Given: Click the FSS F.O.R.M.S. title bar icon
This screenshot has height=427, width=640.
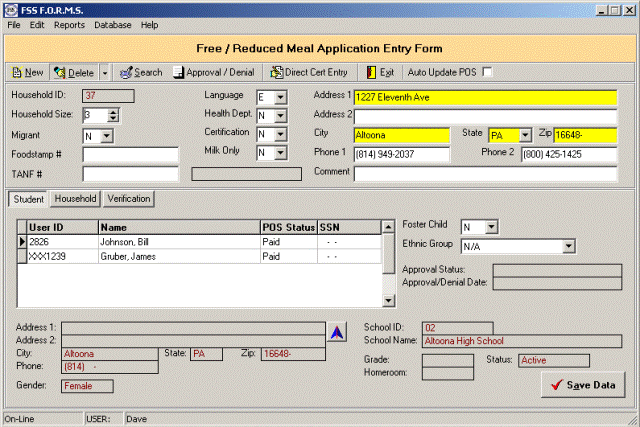Looking at the screenshot, I should [11, 10].
